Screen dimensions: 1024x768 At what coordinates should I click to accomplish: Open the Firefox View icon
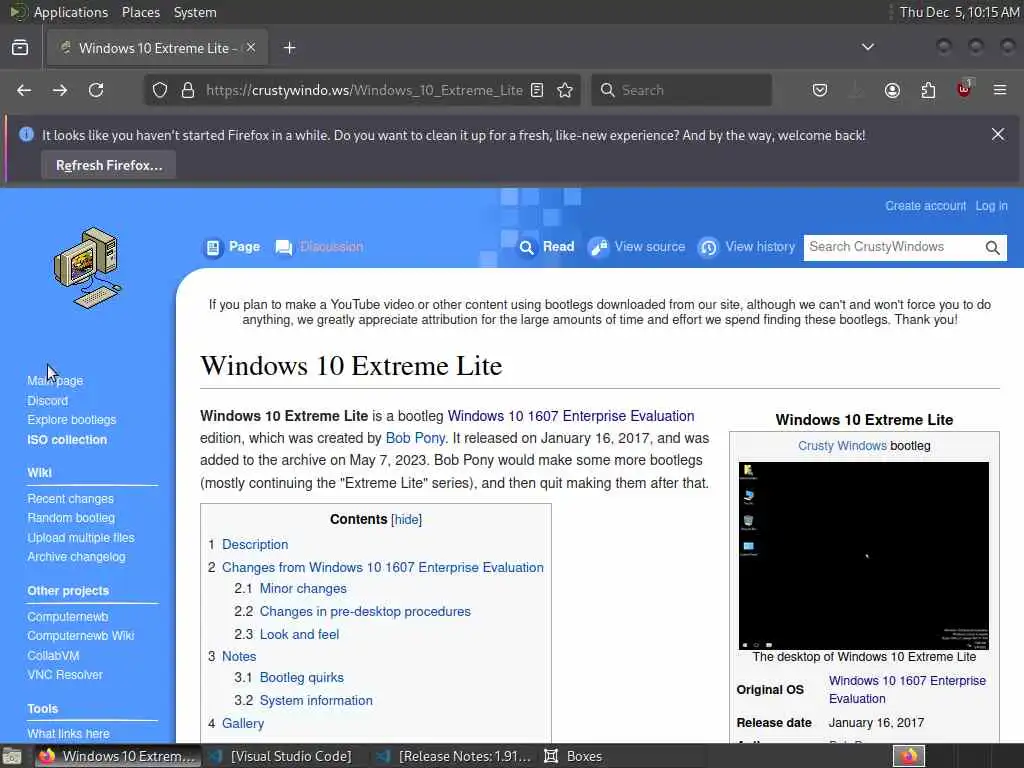[20, 48]
